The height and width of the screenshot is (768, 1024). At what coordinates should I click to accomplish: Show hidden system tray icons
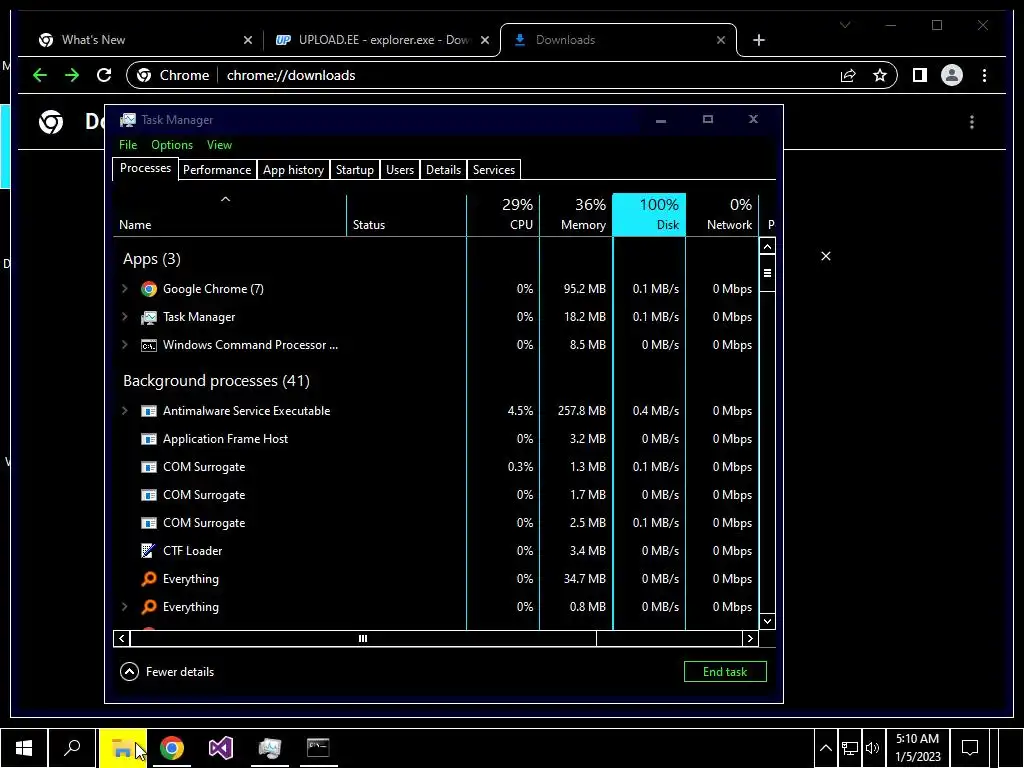coord(825,748)
